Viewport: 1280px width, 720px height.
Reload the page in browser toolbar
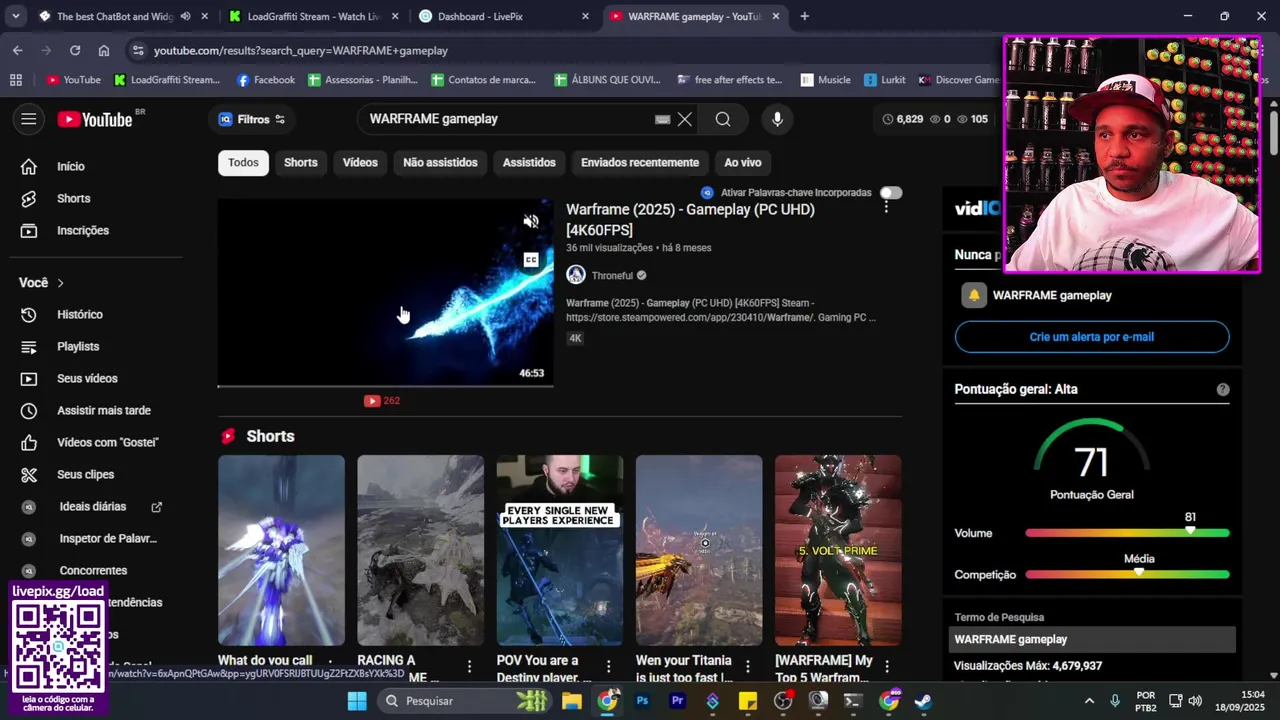[x=75, y=50]
